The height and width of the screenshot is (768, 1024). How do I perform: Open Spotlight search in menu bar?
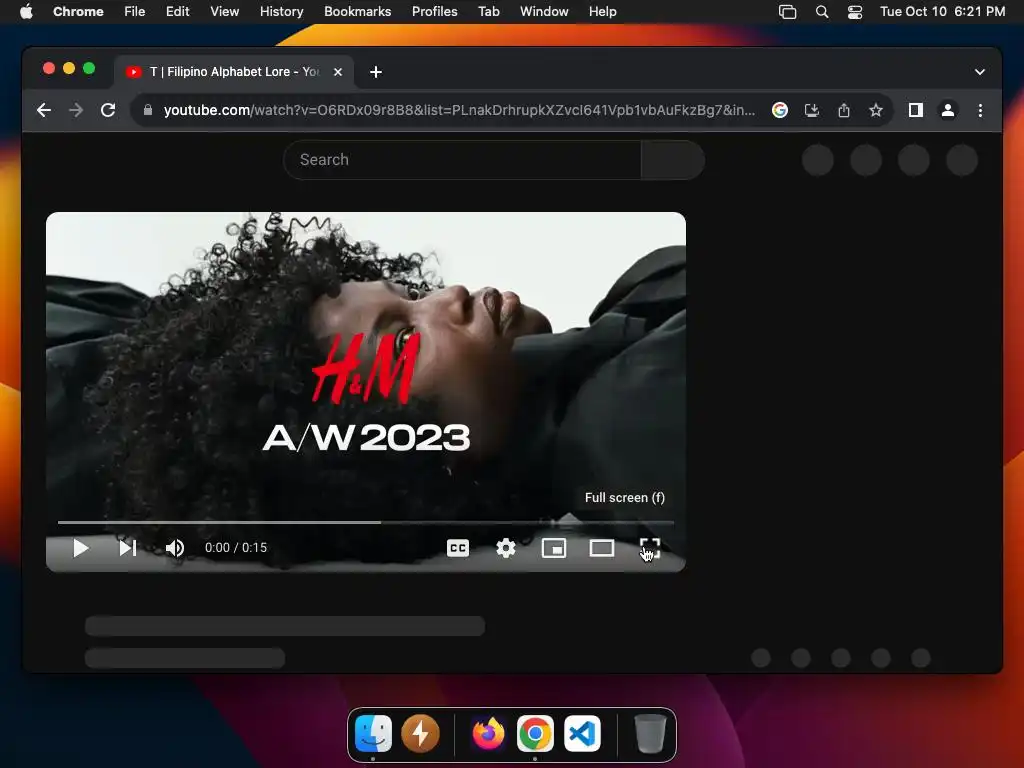tap(822, 12)
